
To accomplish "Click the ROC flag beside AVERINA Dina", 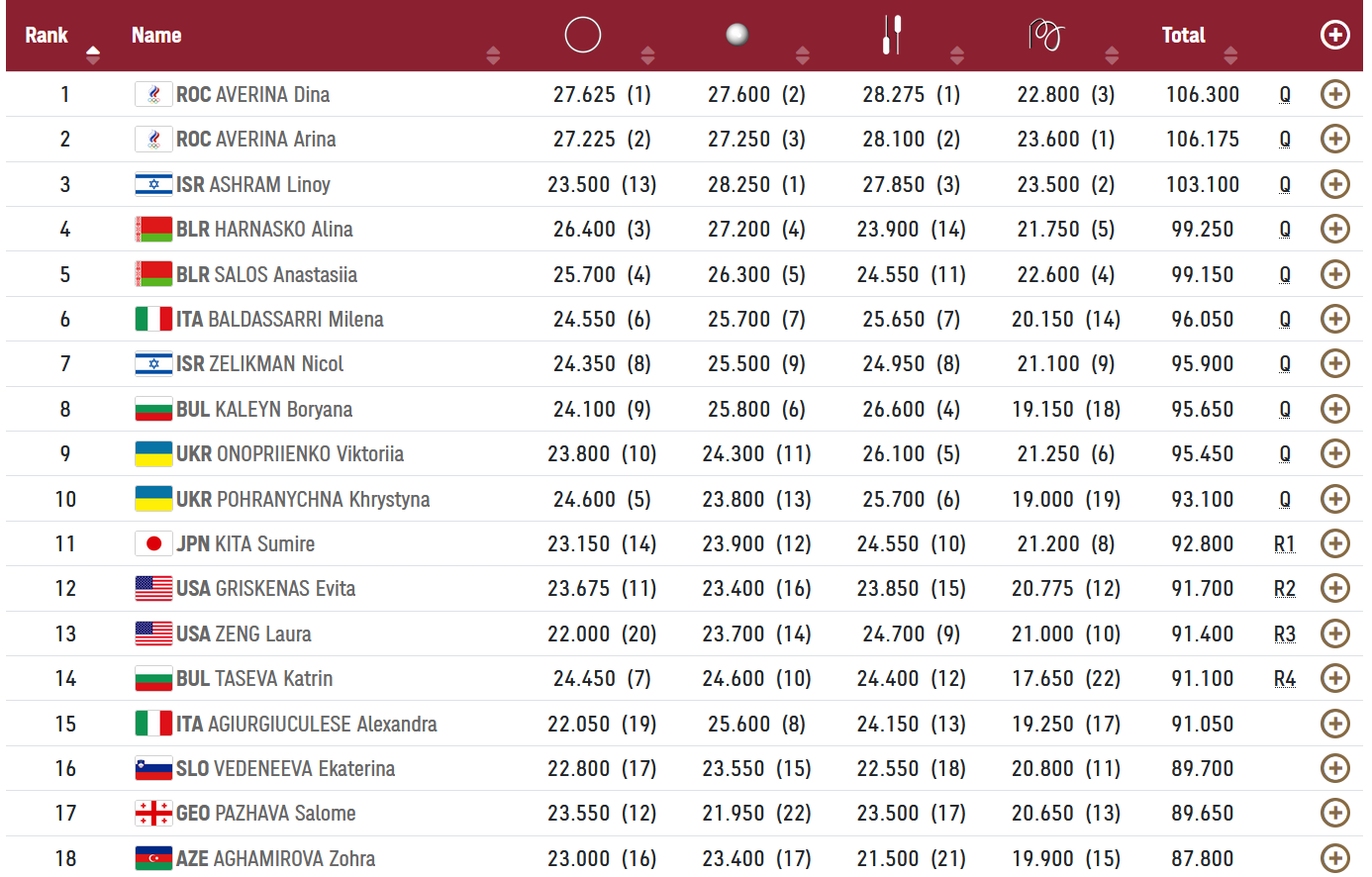I will pyautogui.click(x=153, y=95).
